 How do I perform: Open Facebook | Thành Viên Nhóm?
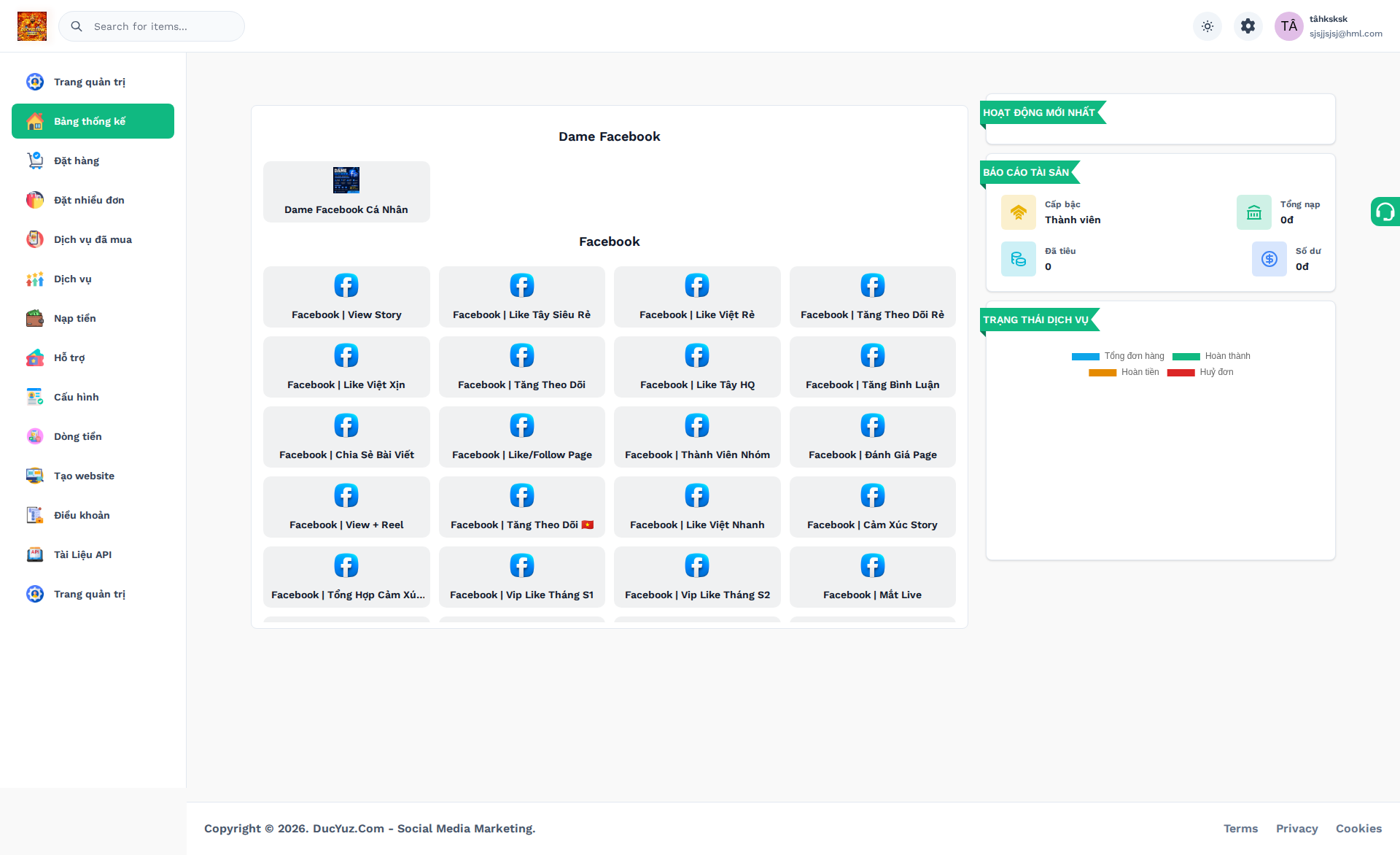click(x=697, y=437)
